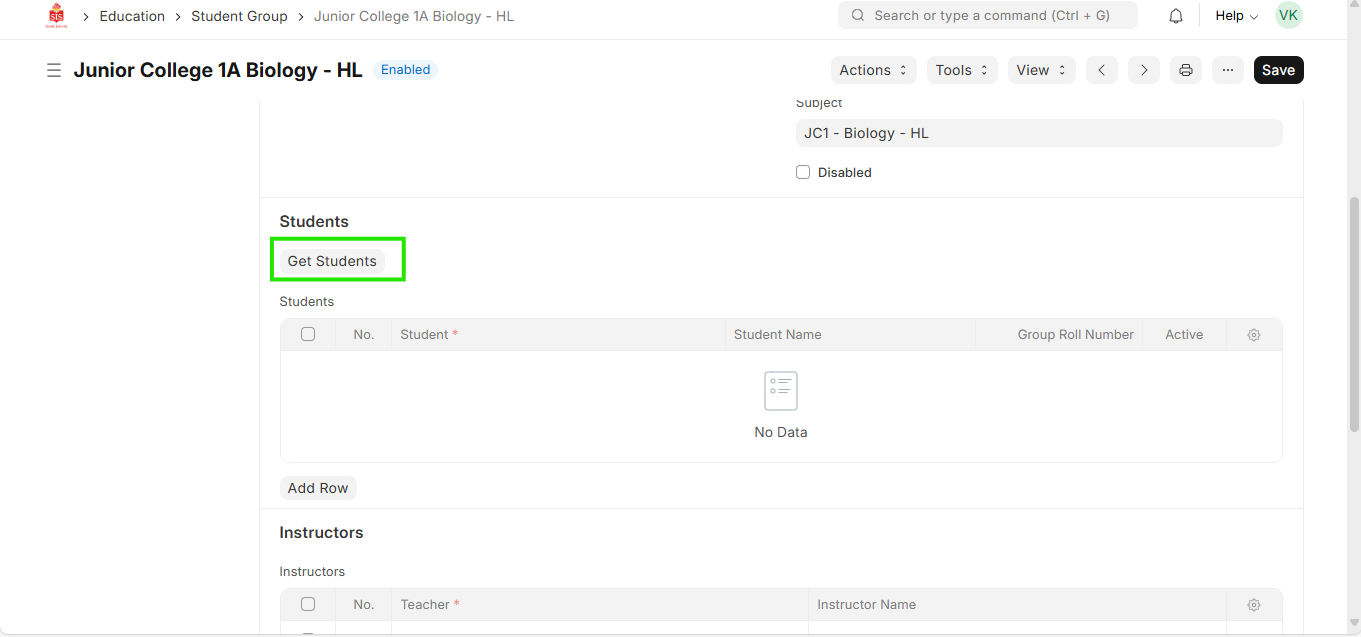The image size is (1361, 637).
Task: Select all rows in Students table
Action: [x=308, y=334]
